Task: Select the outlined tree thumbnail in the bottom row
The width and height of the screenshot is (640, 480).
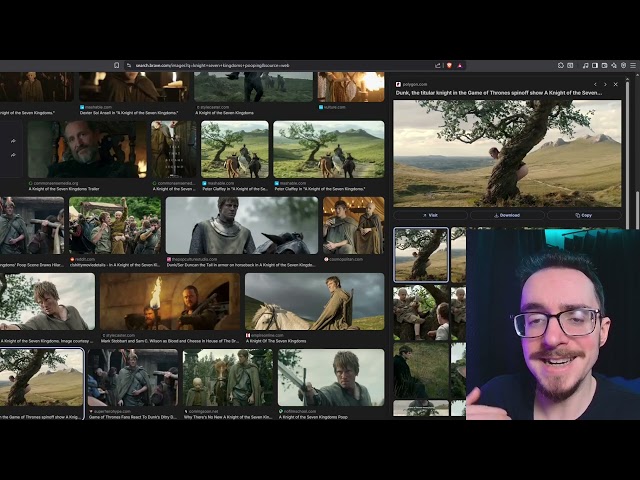Action: pos(42,378)
